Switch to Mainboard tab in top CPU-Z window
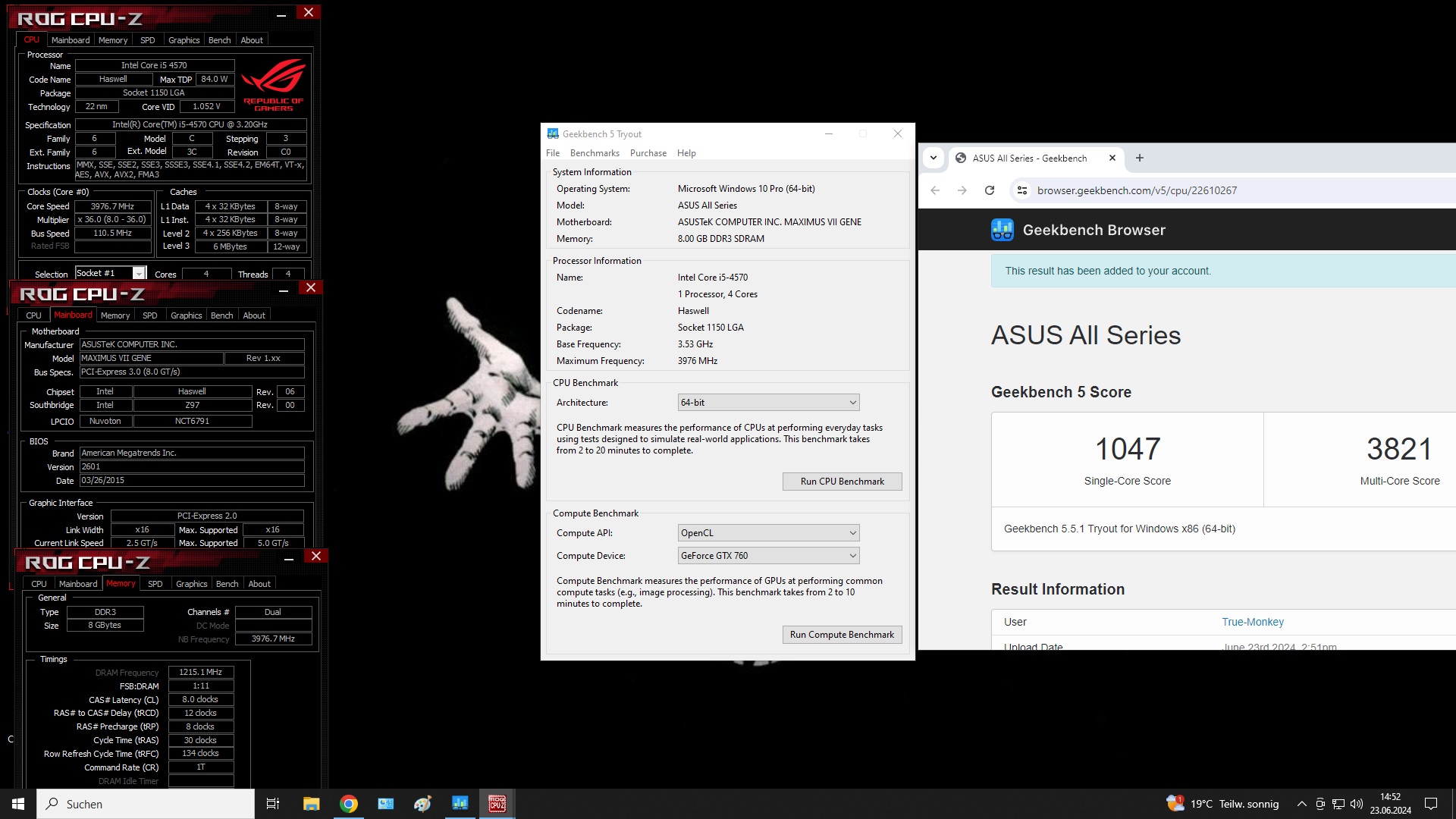The height and width of the screenshot is (819, 1456). click(x=71, y=40)
